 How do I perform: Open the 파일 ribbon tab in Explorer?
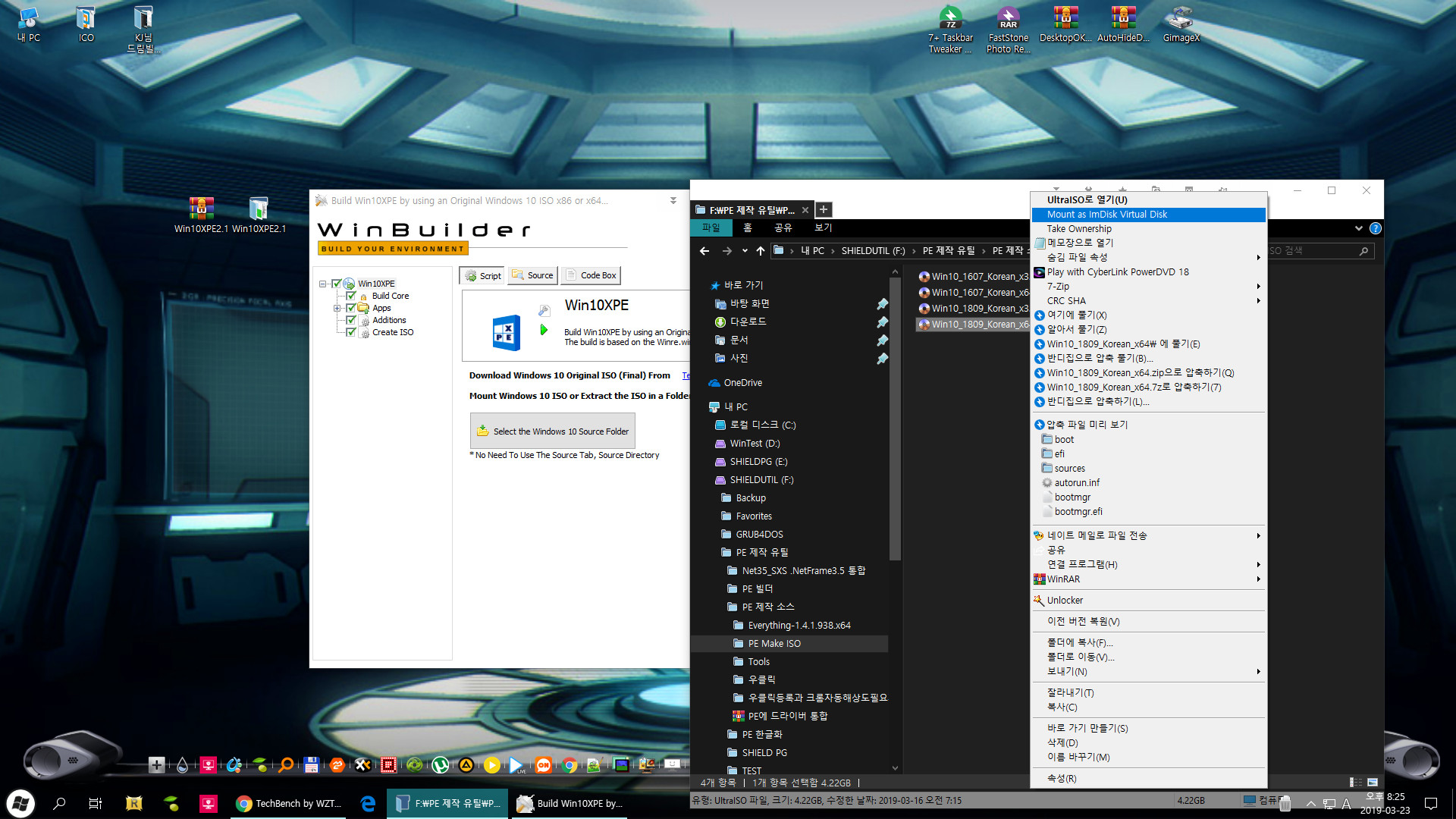tap(711, 227)
